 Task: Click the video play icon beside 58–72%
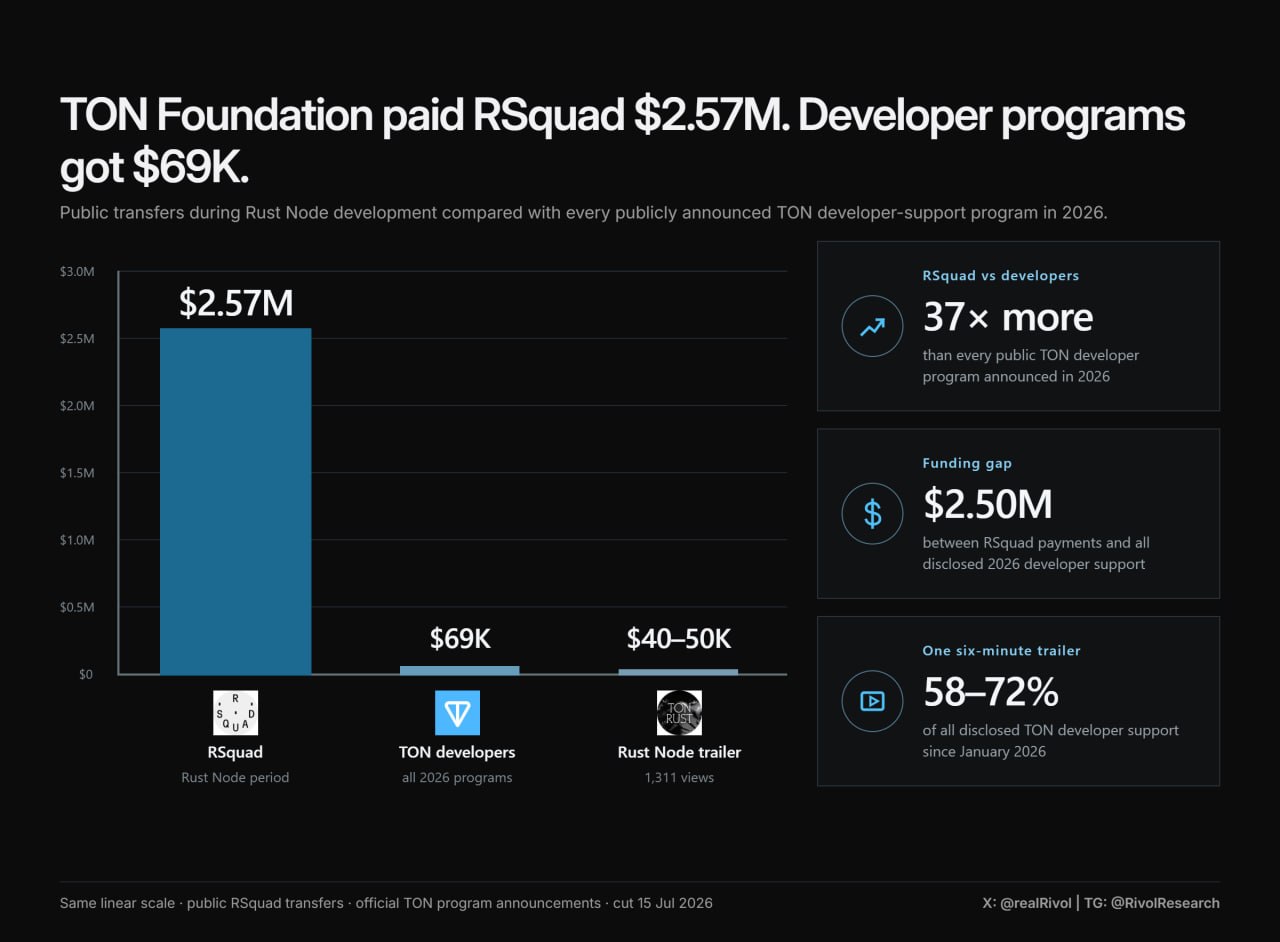[x=873, y=701]
